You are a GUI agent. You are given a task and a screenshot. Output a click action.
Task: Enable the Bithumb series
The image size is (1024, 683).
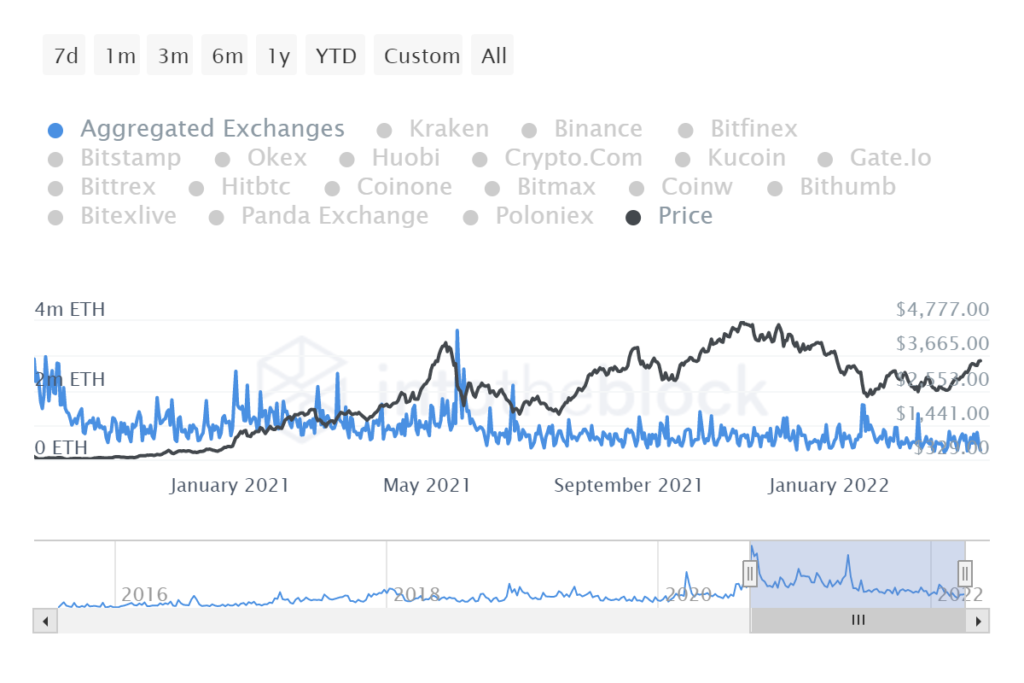[x=832, y=187]
